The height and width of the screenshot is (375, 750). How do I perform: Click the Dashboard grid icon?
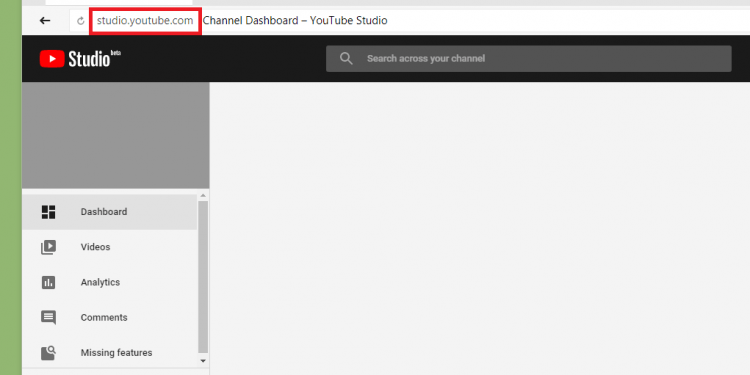(48, 212)
